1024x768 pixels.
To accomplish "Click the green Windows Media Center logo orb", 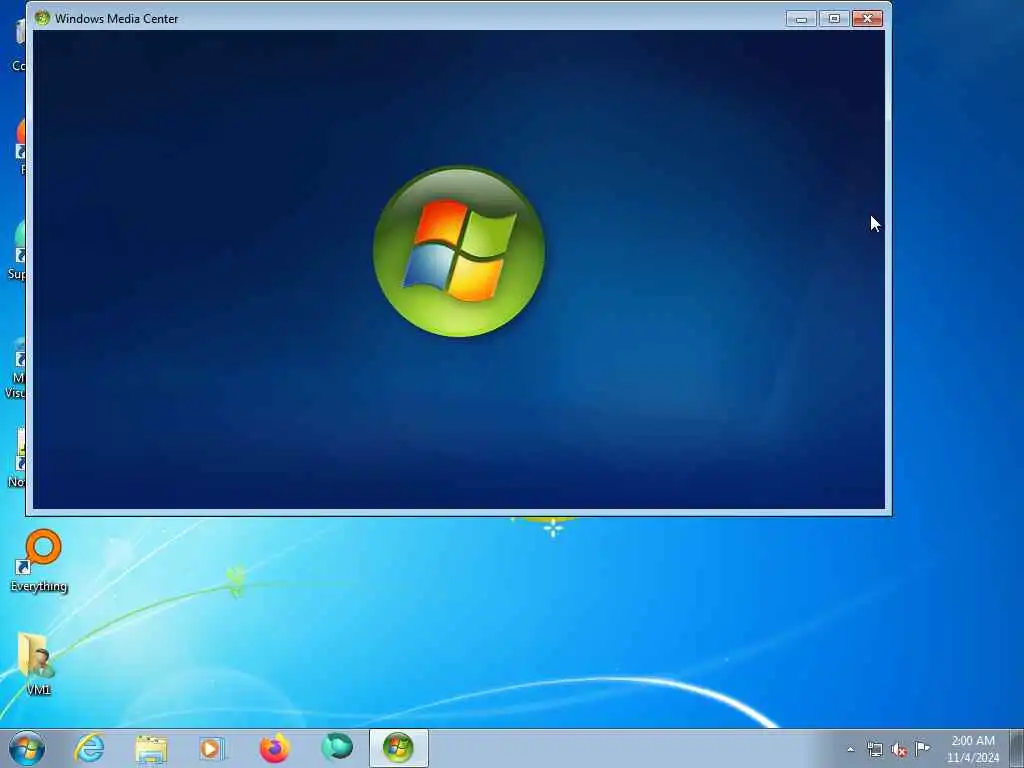I will (x=459, y=251).
